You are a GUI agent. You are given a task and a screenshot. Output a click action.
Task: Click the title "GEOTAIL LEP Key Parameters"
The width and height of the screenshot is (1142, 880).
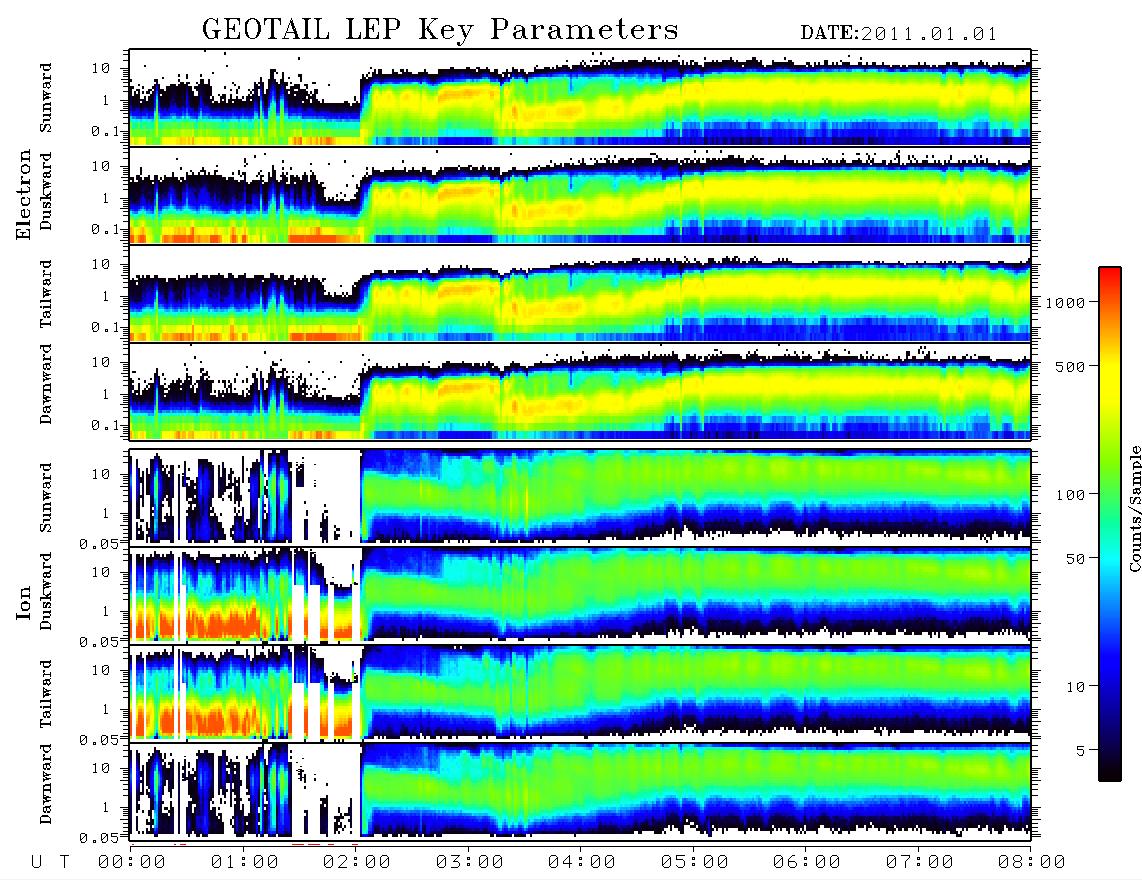[440, 31]
